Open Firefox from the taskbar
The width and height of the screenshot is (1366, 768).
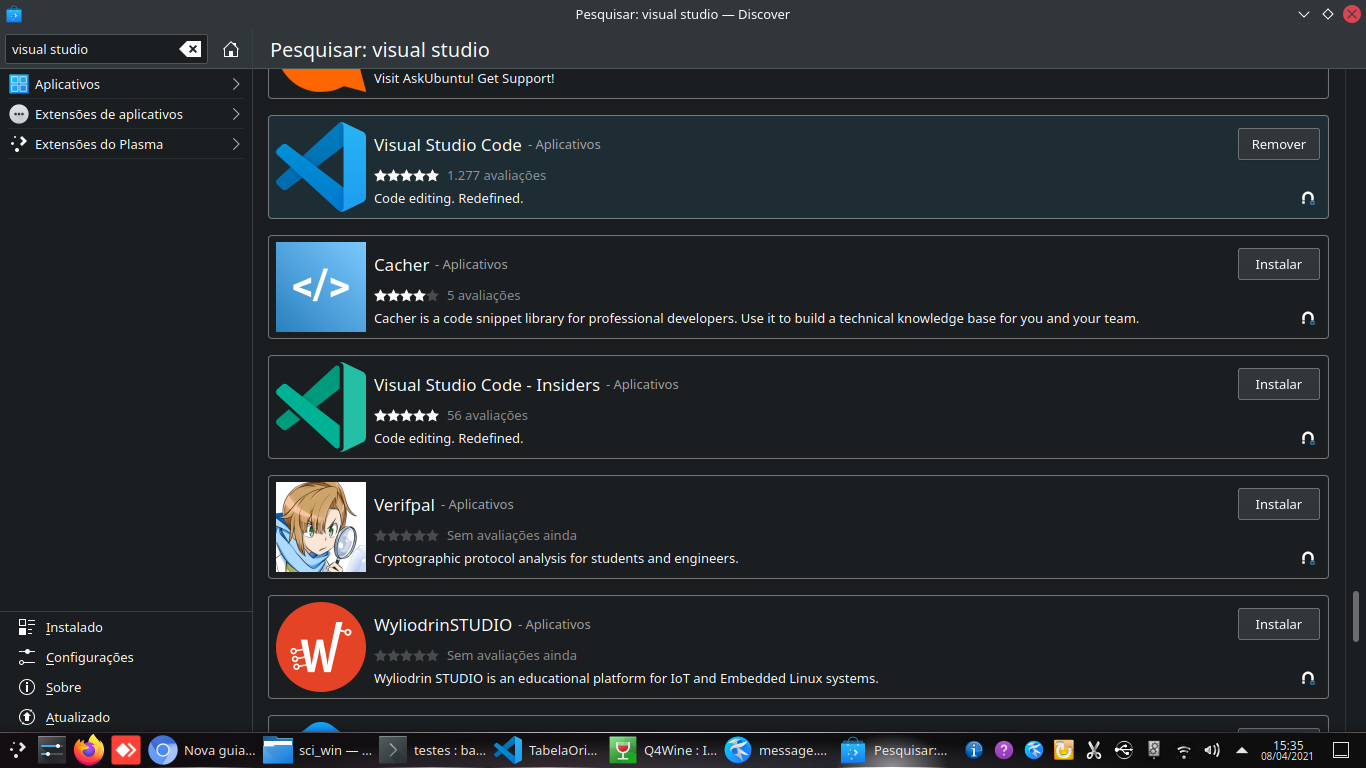click(x=89, y=750)
